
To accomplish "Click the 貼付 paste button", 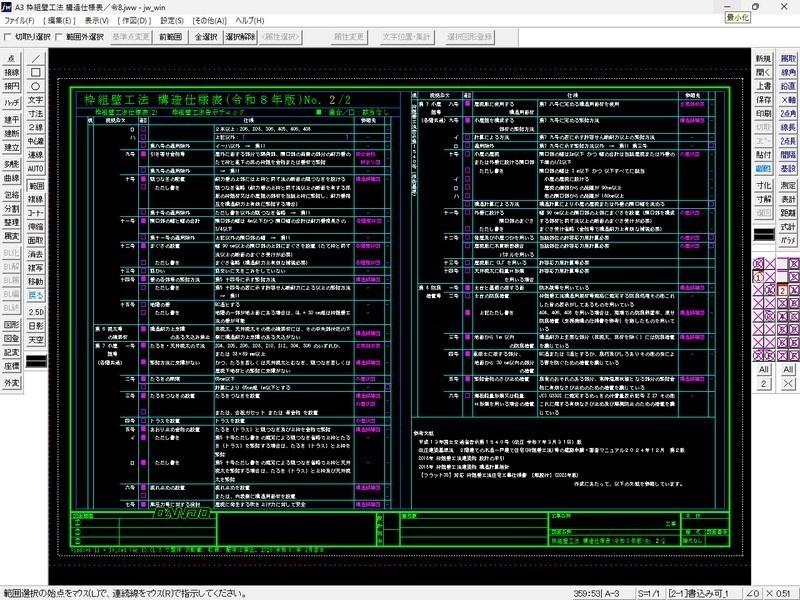I will [x=764, y=155].
